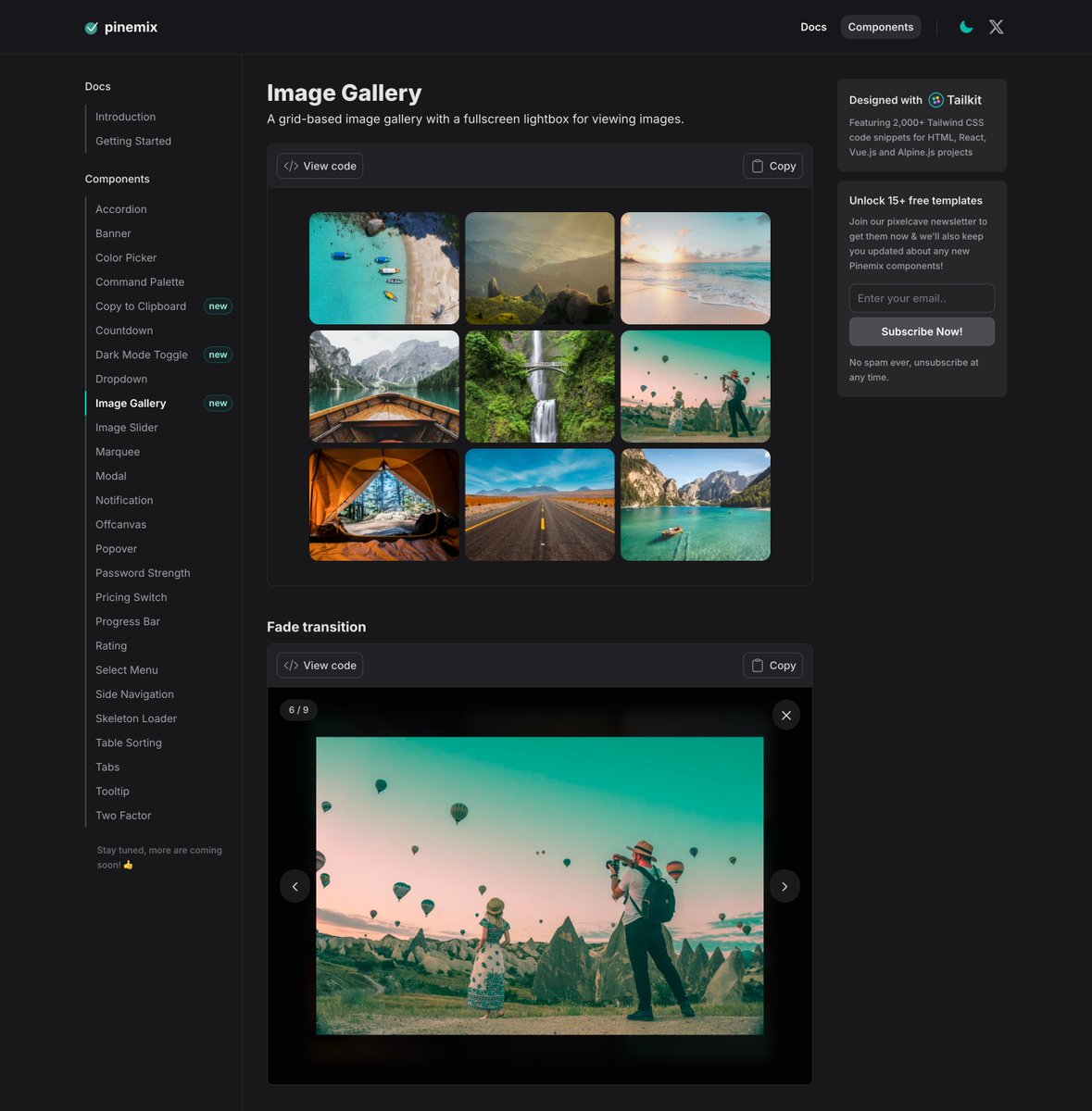Click the Tailkit logo icon
1092x1111 pixels.
936,100
